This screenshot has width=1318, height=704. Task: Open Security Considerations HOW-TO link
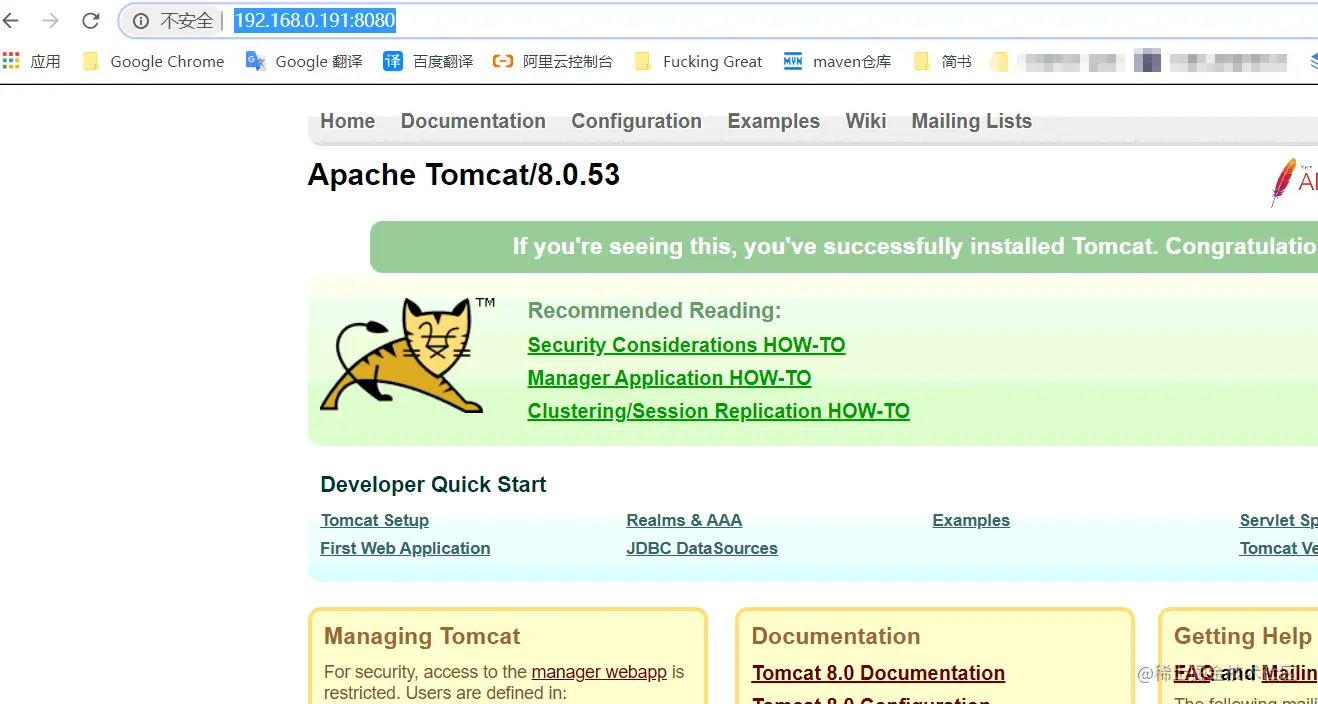686,345
